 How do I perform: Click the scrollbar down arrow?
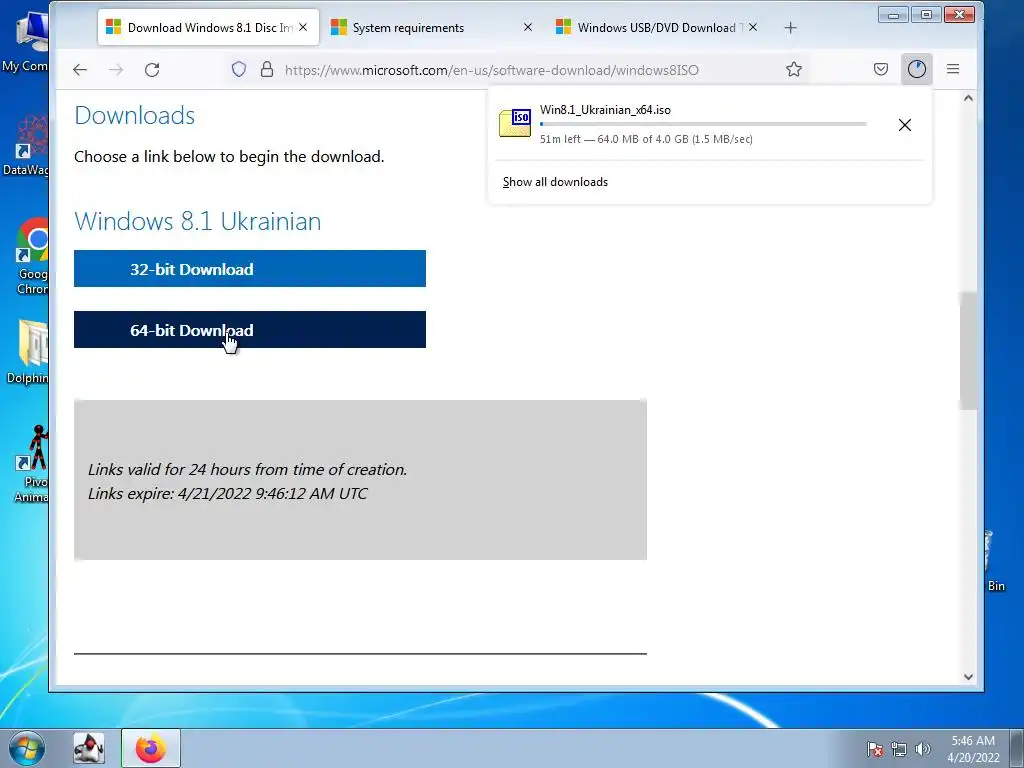[x=968, y=677]
